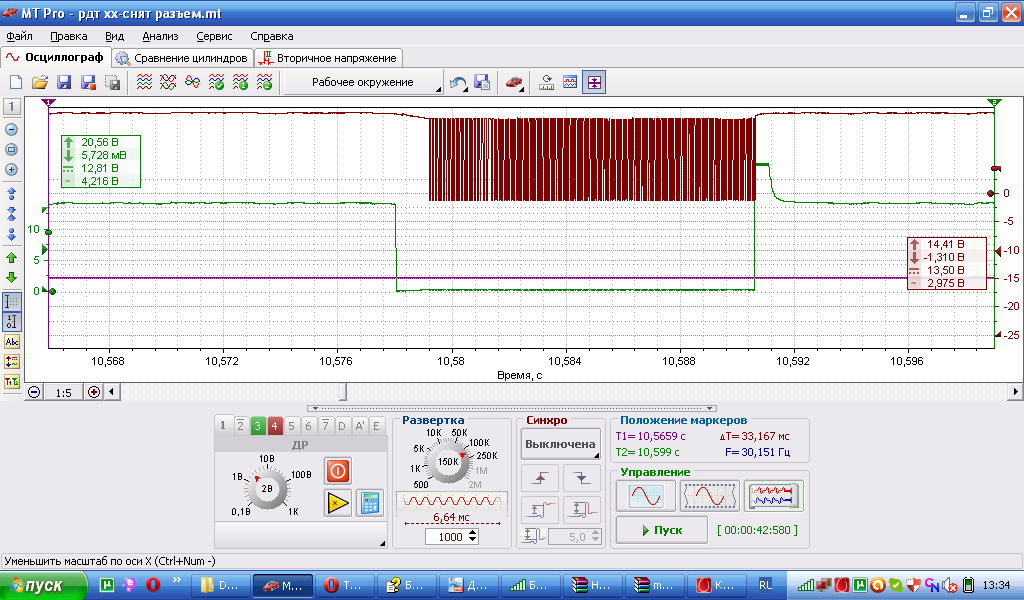Increase the sweep value 1000 with the up arrow
Viewport: 1024px width, 600px height.
[x=473, y=533]
